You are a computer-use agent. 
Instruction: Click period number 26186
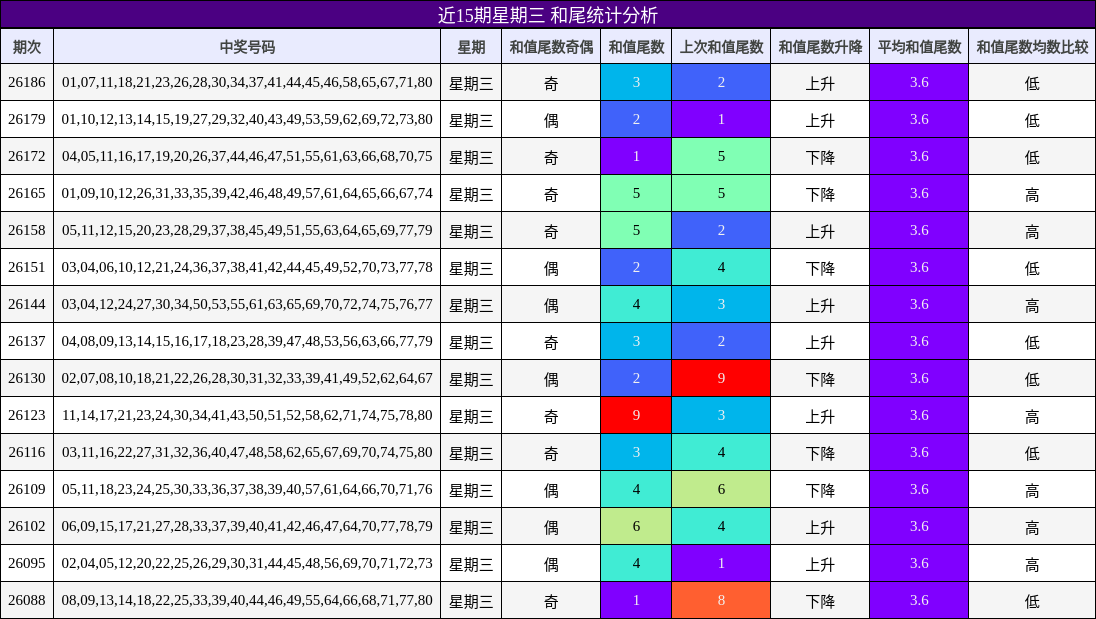coord(27,82)
